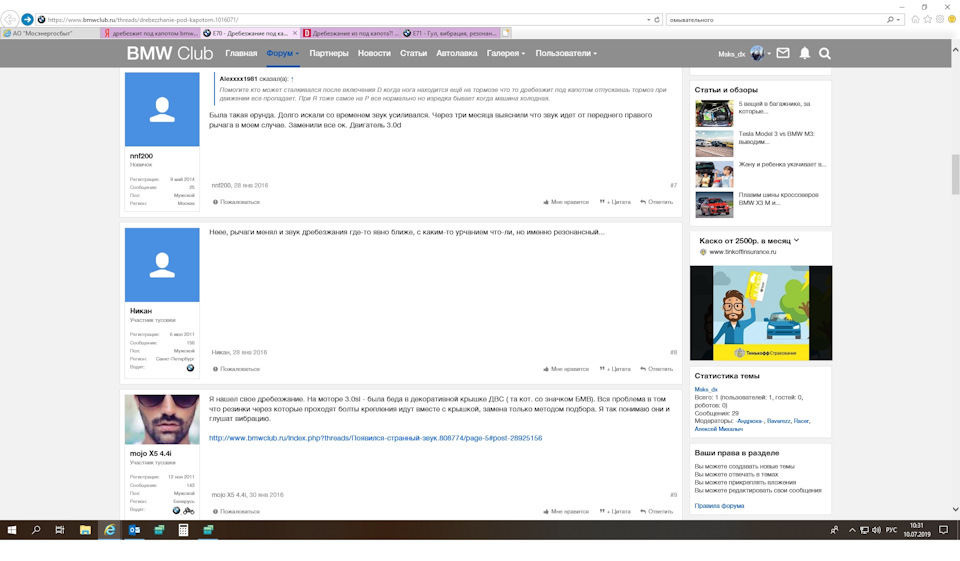Close the E70 Дребезжание tab
Viewport: 960px width, 561px height.
tap(294, 33)
